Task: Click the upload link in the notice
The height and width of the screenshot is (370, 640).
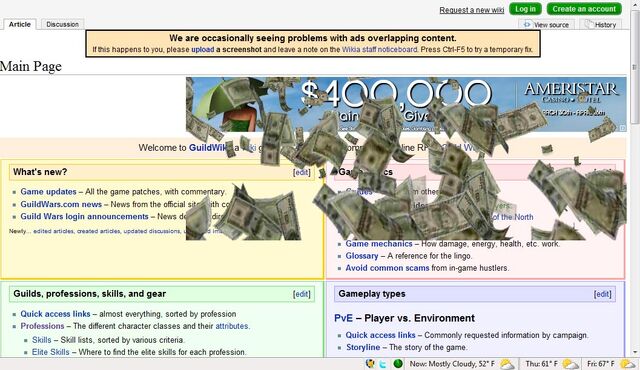Action: point(202,49)
